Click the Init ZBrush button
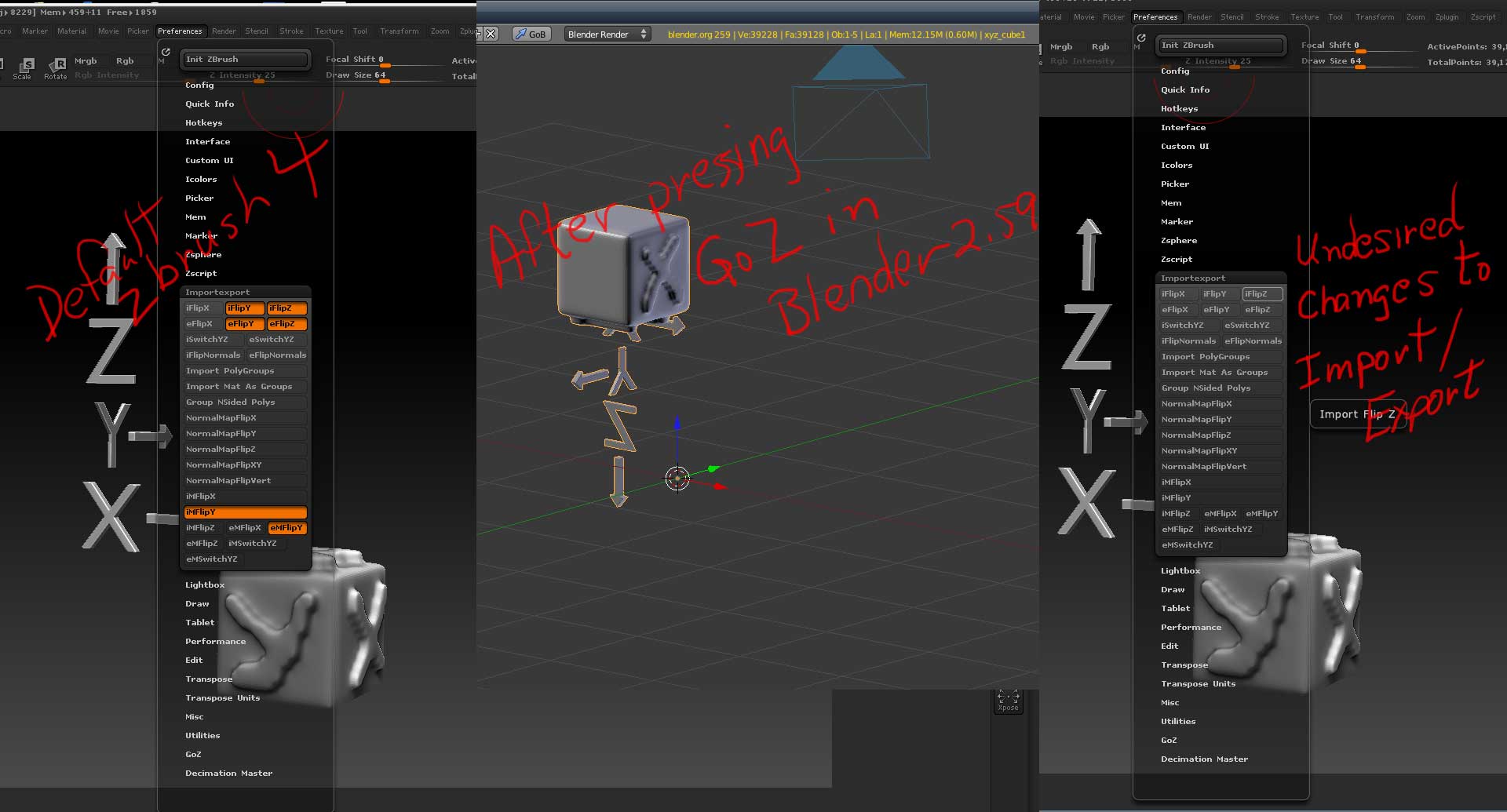The image size is (1507, 812). 245,58
